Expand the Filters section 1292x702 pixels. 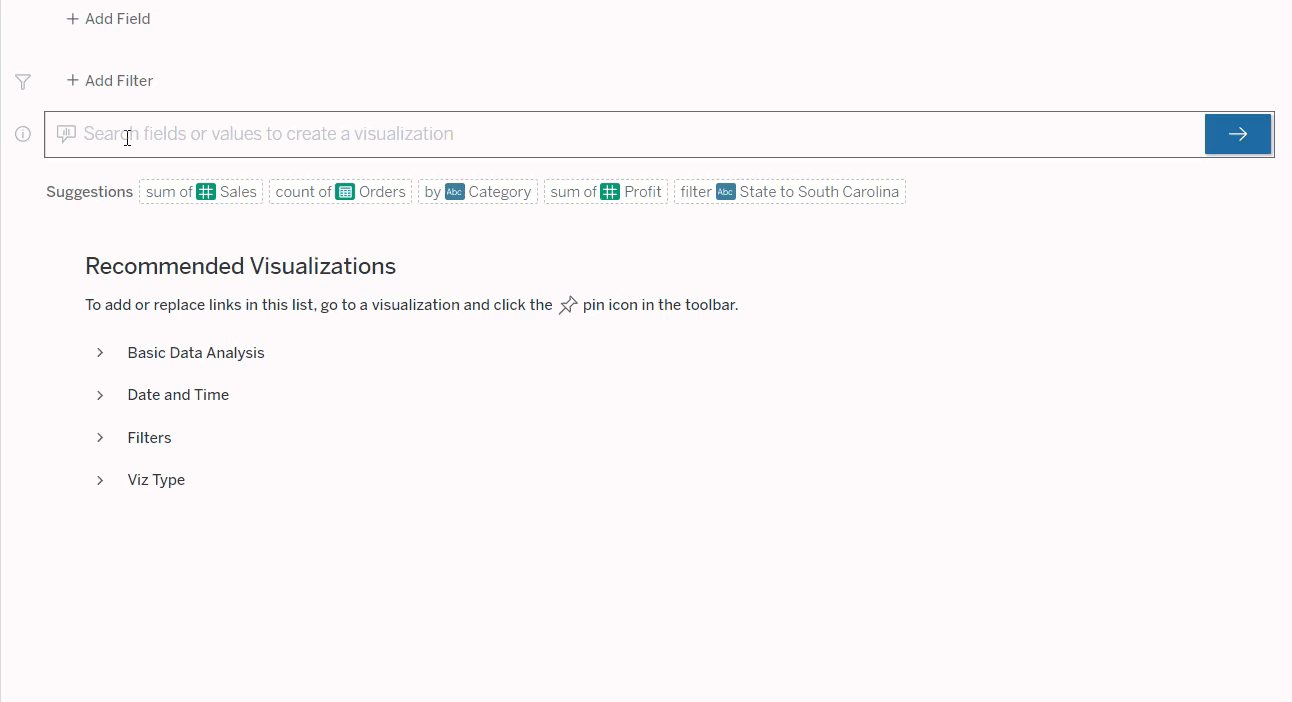click(x=99, y=437)
